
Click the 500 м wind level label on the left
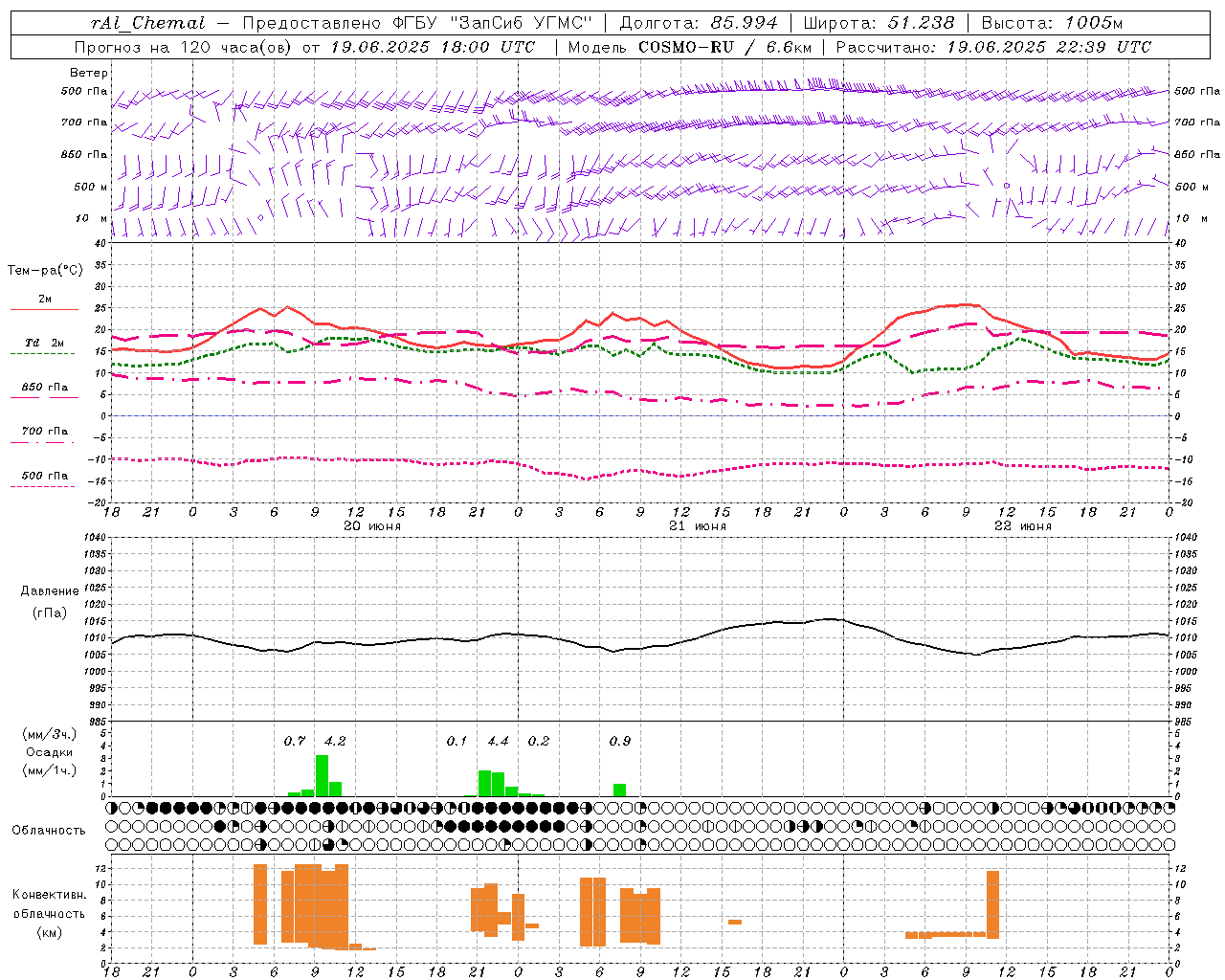[92, 187]
